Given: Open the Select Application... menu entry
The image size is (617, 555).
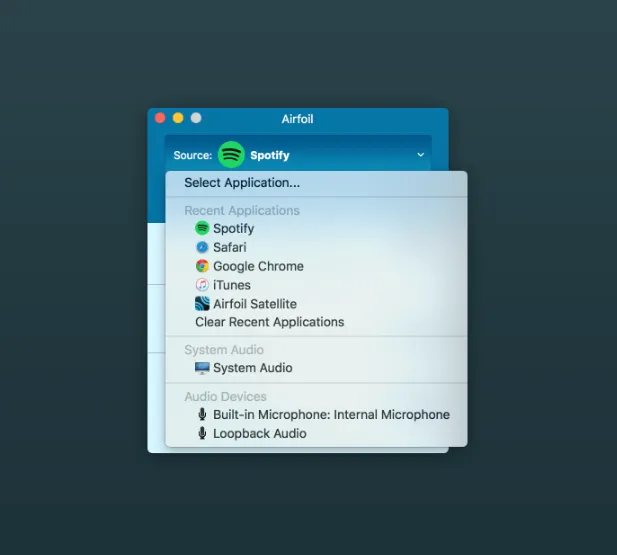Looking at the screenshot, I should click(316, 183).
